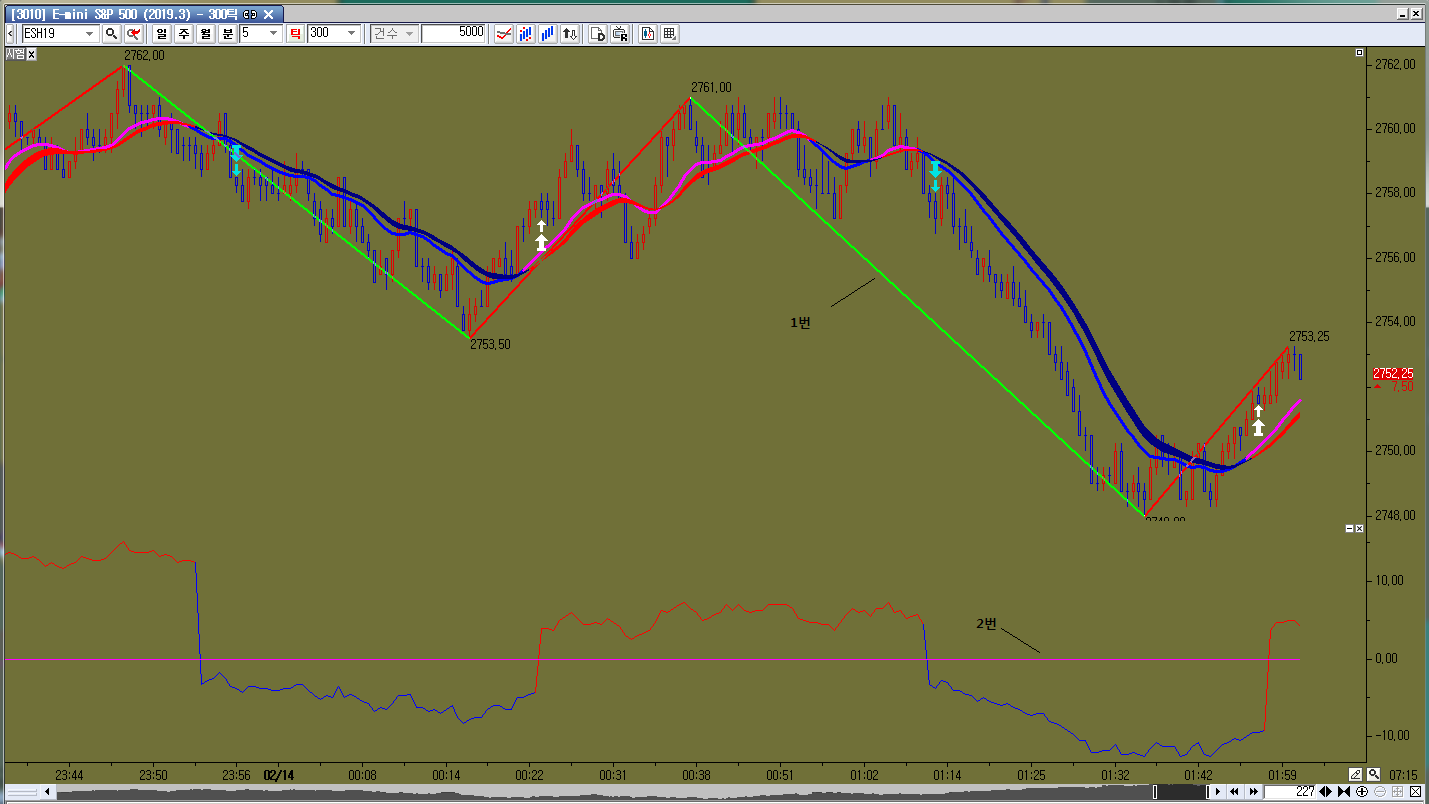Collapse toolbar with the left chevron button
1429x804 pixels.
10,33
